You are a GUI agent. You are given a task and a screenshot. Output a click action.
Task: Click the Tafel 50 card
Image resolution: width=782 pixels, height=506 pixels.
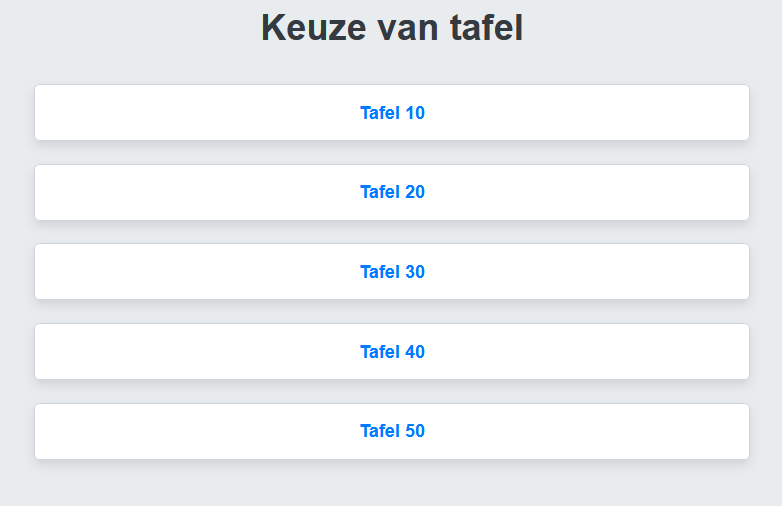392,431
